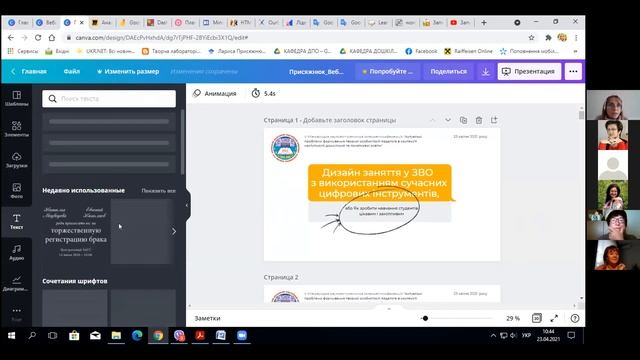This screenshot has width=640, height=360.
Task: Open the Photos (Фото) sidebar panel
Action: click(16, 191)
